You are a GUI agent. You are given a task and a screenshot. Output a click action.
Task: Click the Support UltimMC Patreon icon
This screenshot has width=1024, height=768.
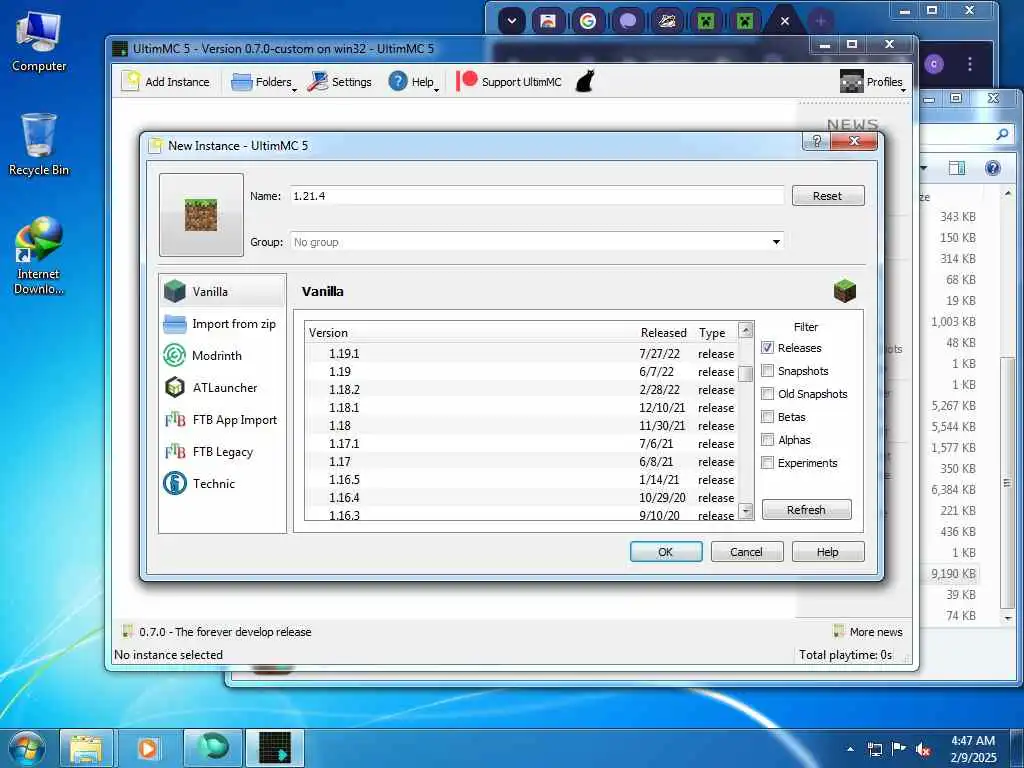point(466,81)
